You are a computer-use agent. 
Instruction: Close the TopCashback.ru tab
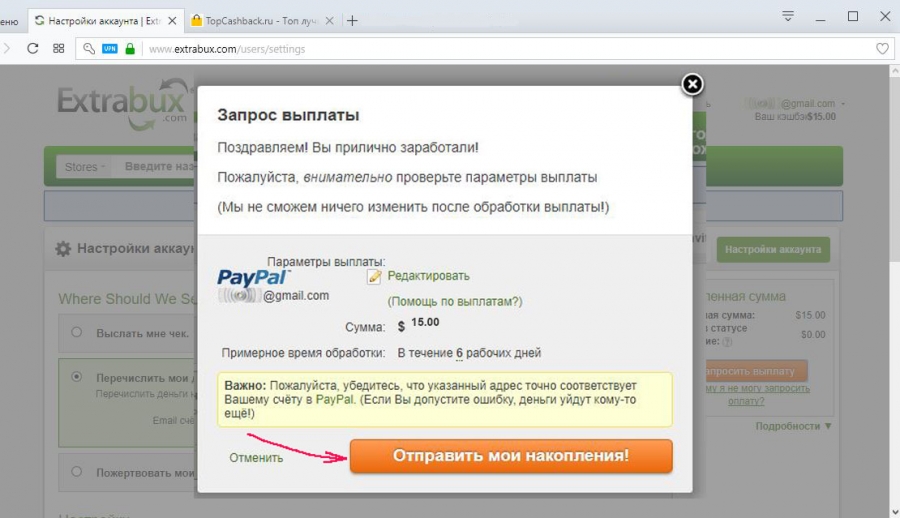point(329,21)
